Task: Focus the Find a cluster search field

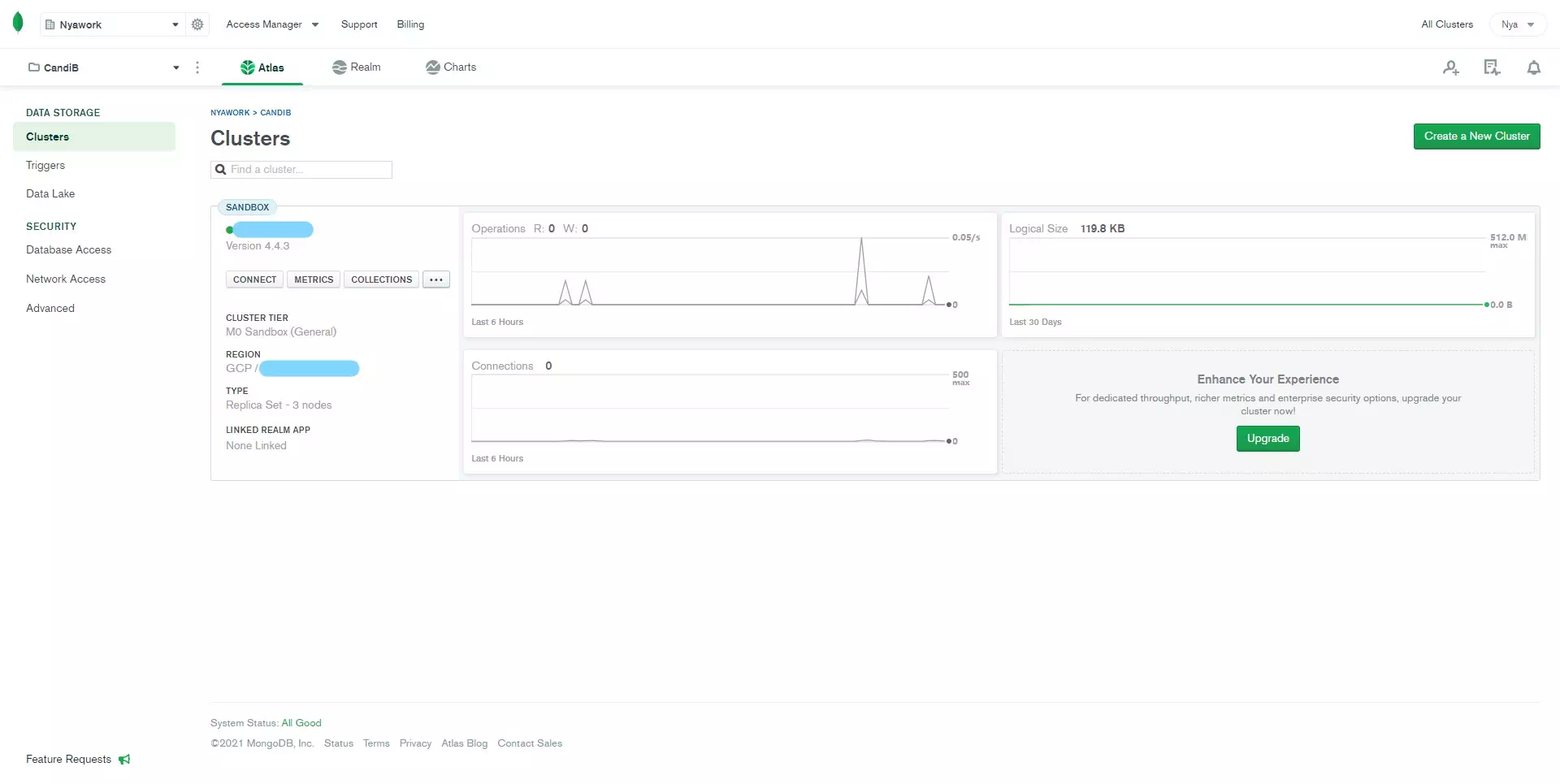Action: click(x=301, y=170)
